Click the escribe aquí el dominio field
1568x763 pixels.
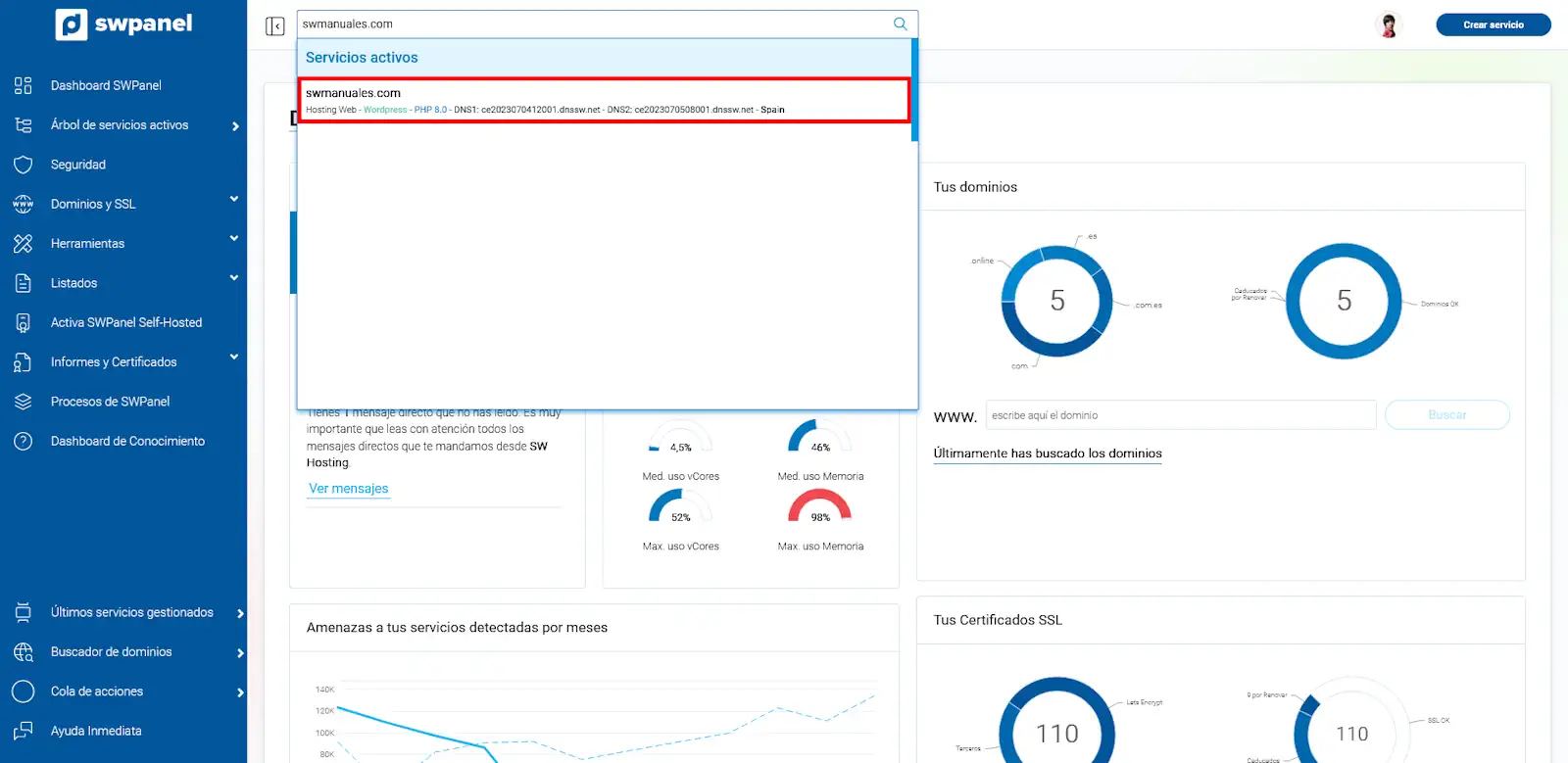pyautogui.click(x=1181, y=415)
